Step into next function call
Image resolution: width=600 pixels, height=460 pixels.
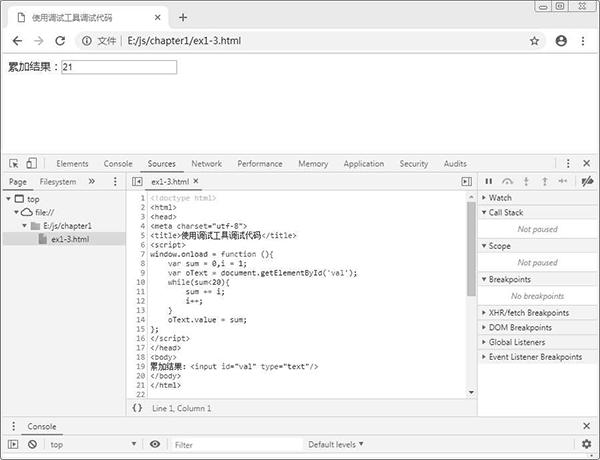[x=526, y=181]
